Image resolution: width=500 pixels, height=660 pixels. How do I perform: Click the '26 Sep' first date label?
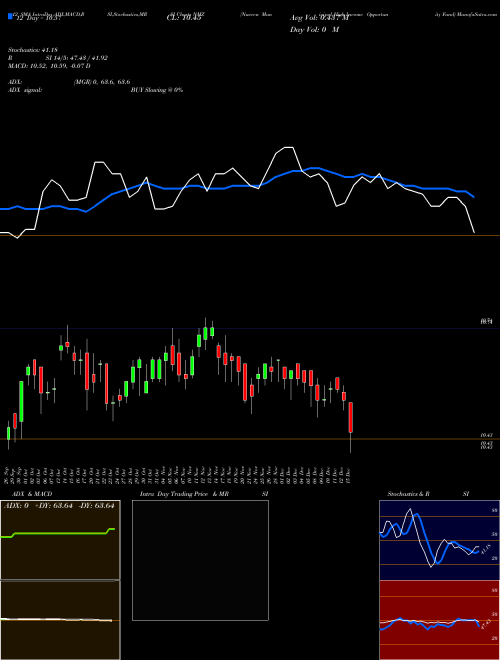(x=8, y=474)
